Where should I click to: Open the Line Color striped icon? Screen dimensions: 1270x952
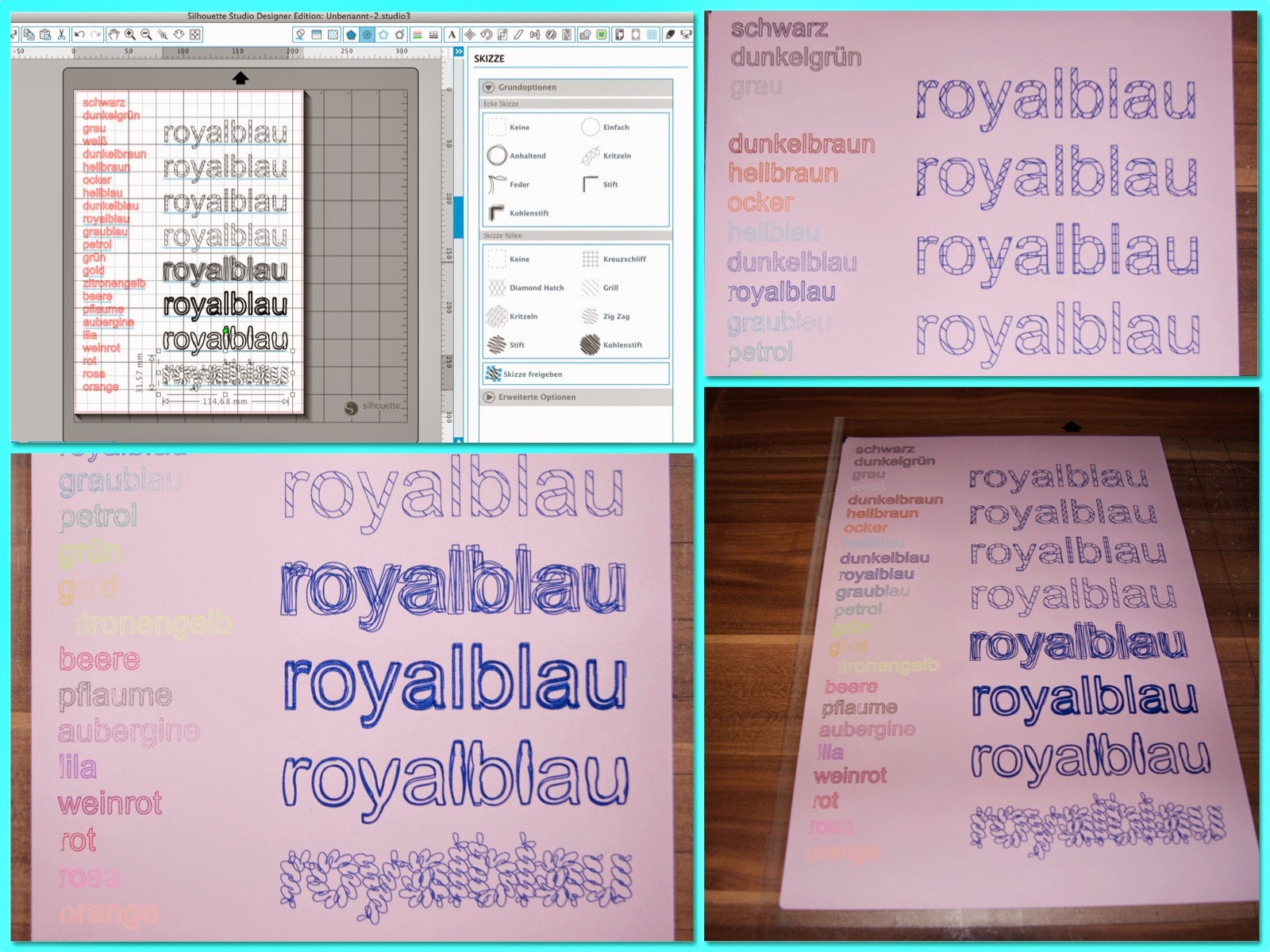tap(417, 34)
